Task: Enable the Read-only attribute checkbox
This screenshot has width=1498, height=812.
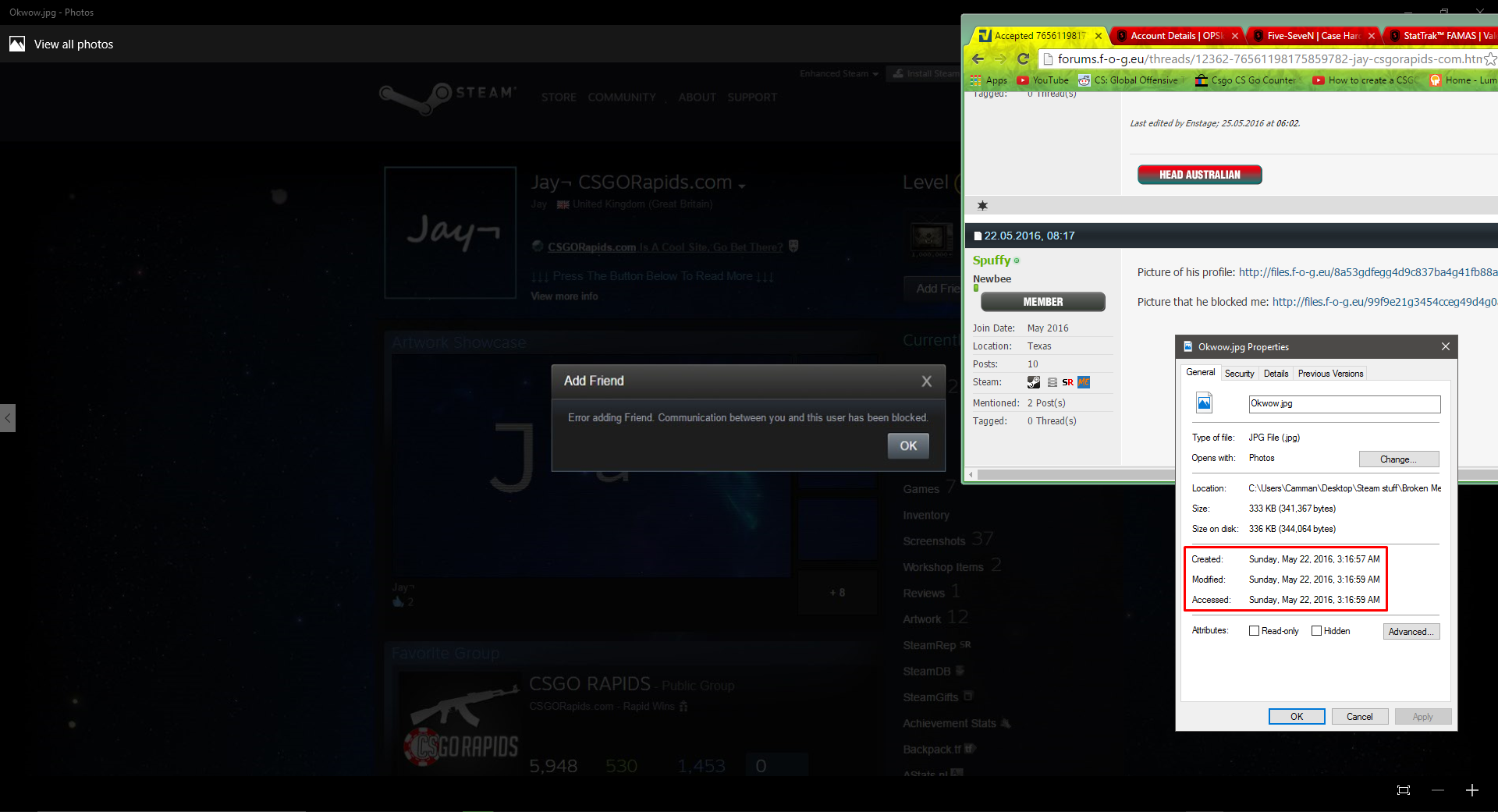Action: (x=1254, y=631)
